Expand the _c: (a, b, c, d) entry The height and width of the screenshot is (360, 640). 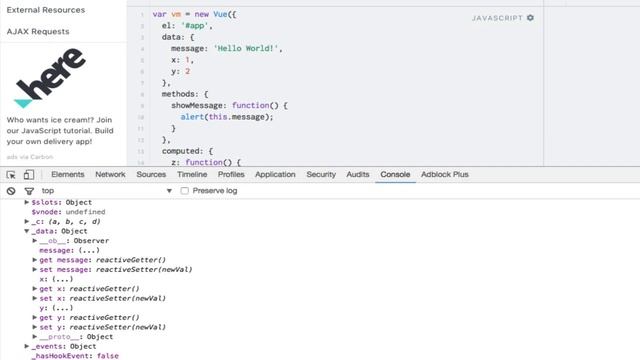[x=27, y=221]
